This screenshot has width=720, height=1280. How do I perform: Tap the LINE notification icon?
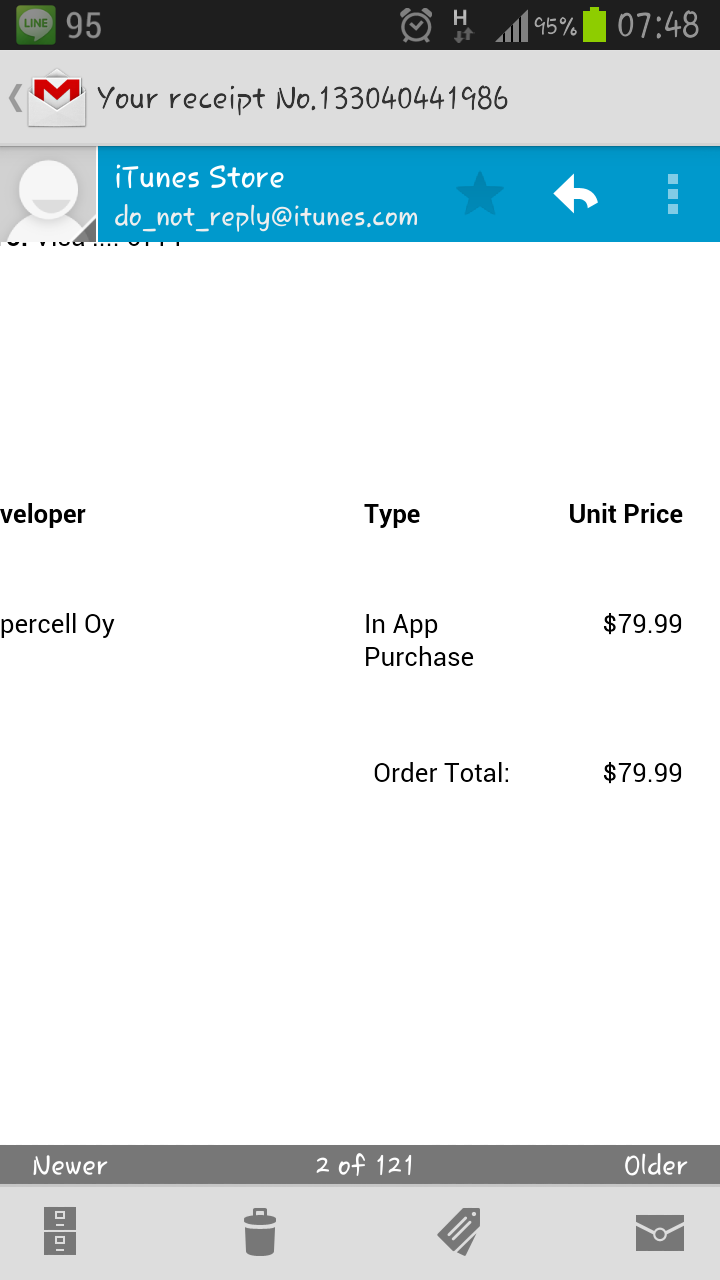(x=35, y=24)
